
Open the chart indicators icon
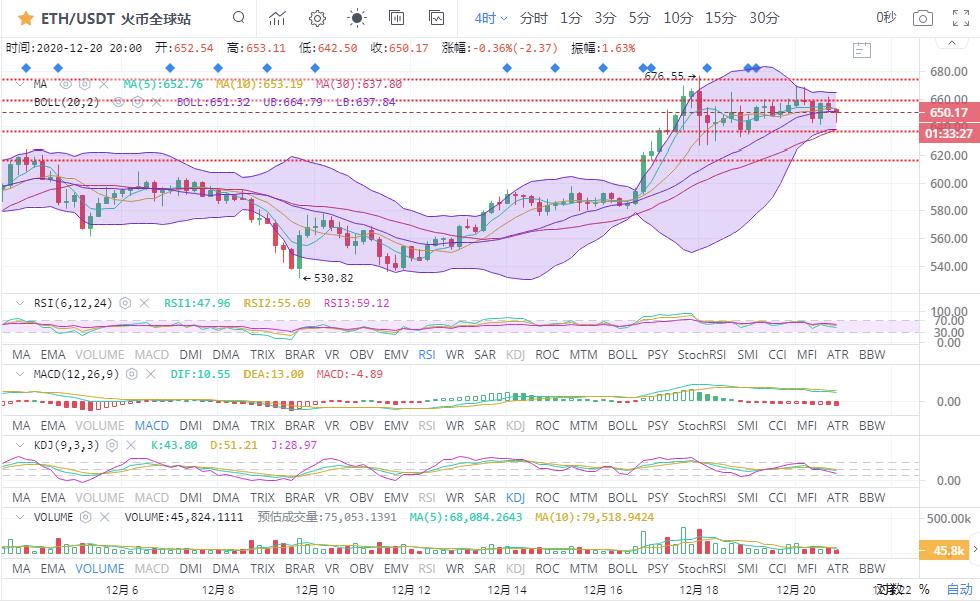(x=277, y=18)
